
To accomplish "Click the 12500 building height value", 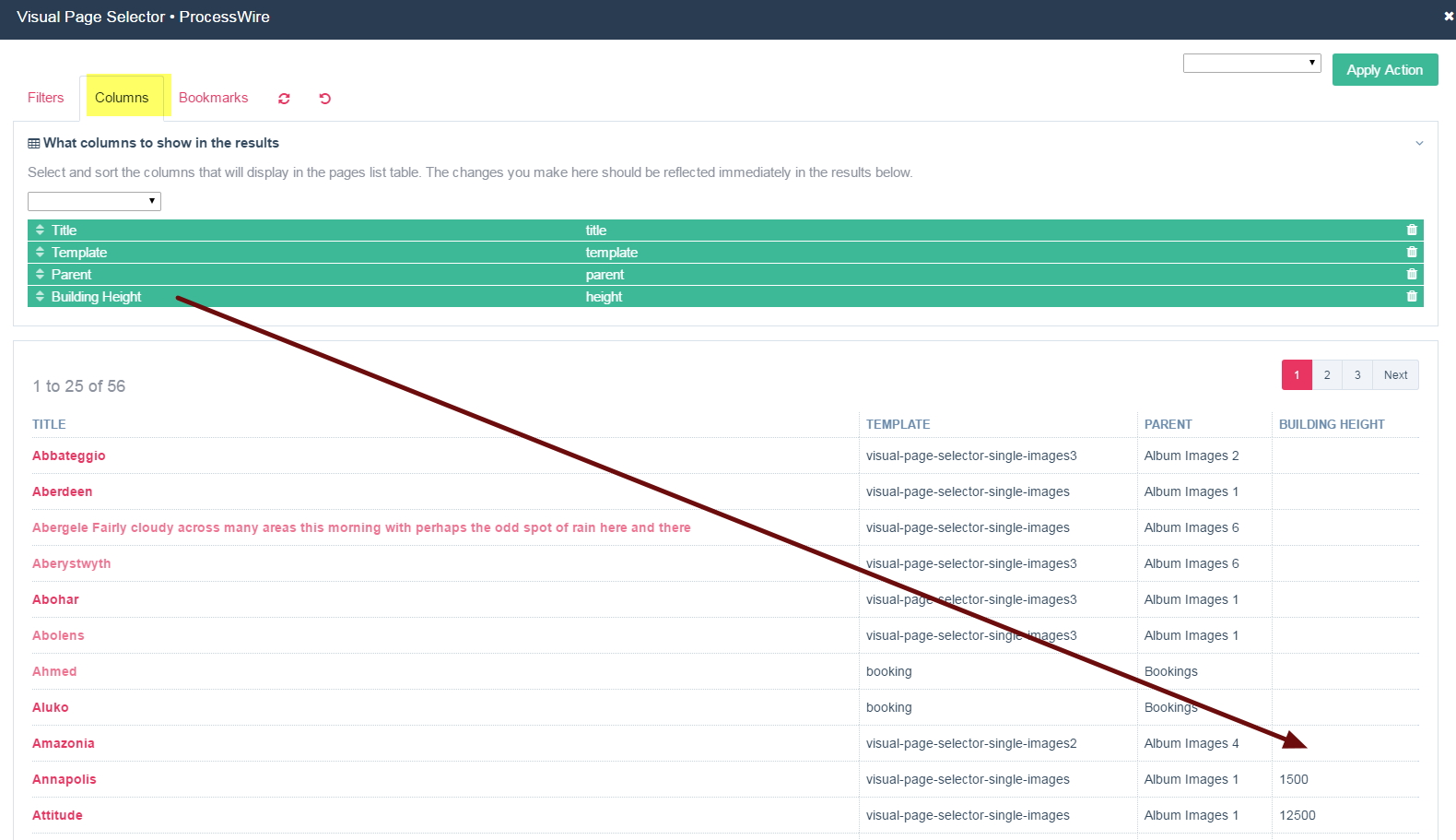I will 1297,815.
